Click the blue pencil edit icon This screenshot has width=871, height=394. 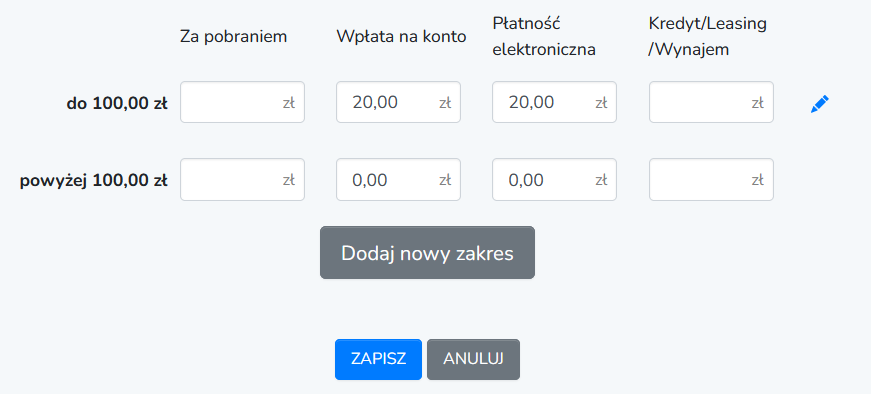pos(819,104)
